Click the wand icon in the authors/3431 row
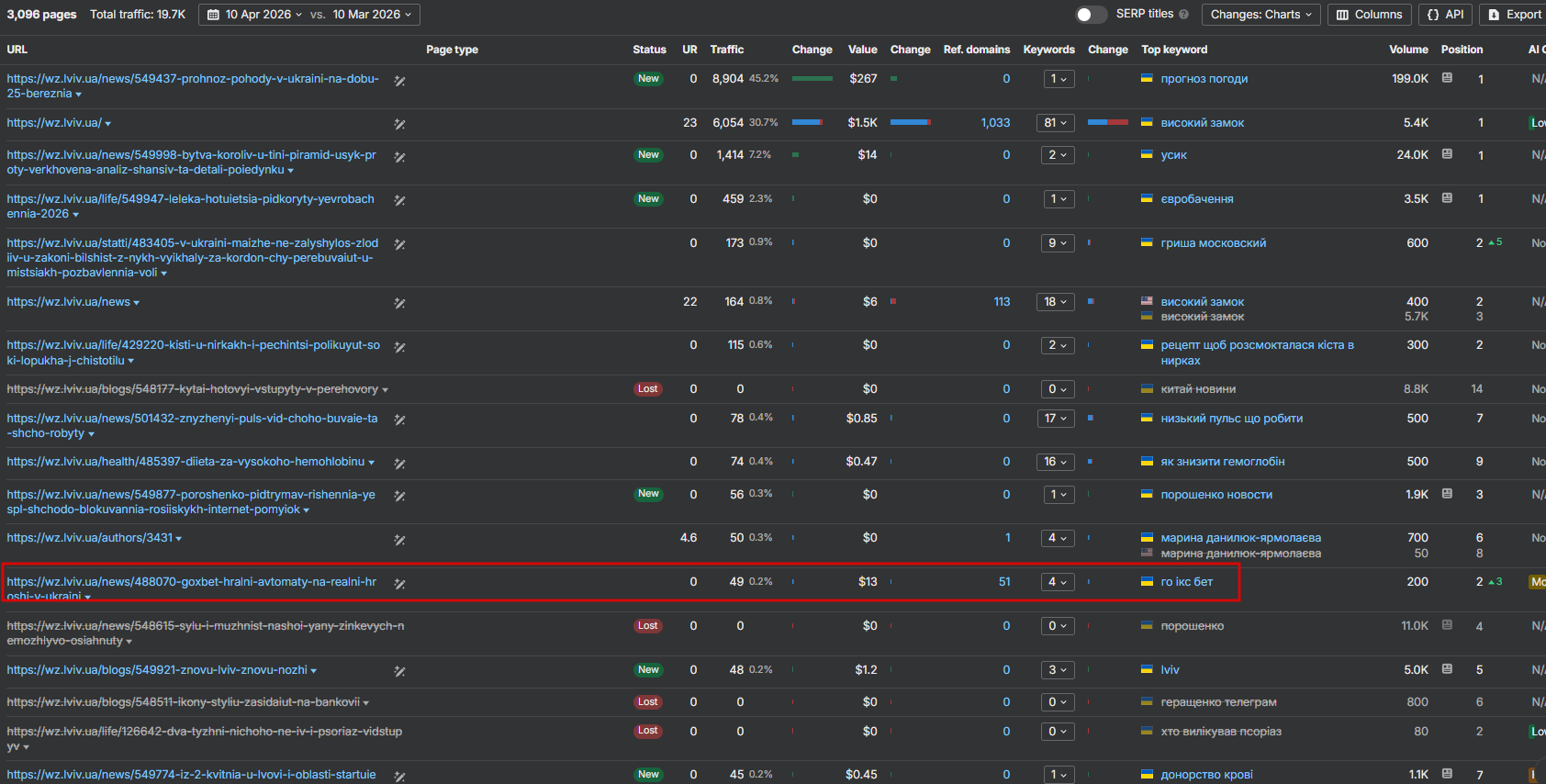The image size is (1546, 784). coord(399,540)
